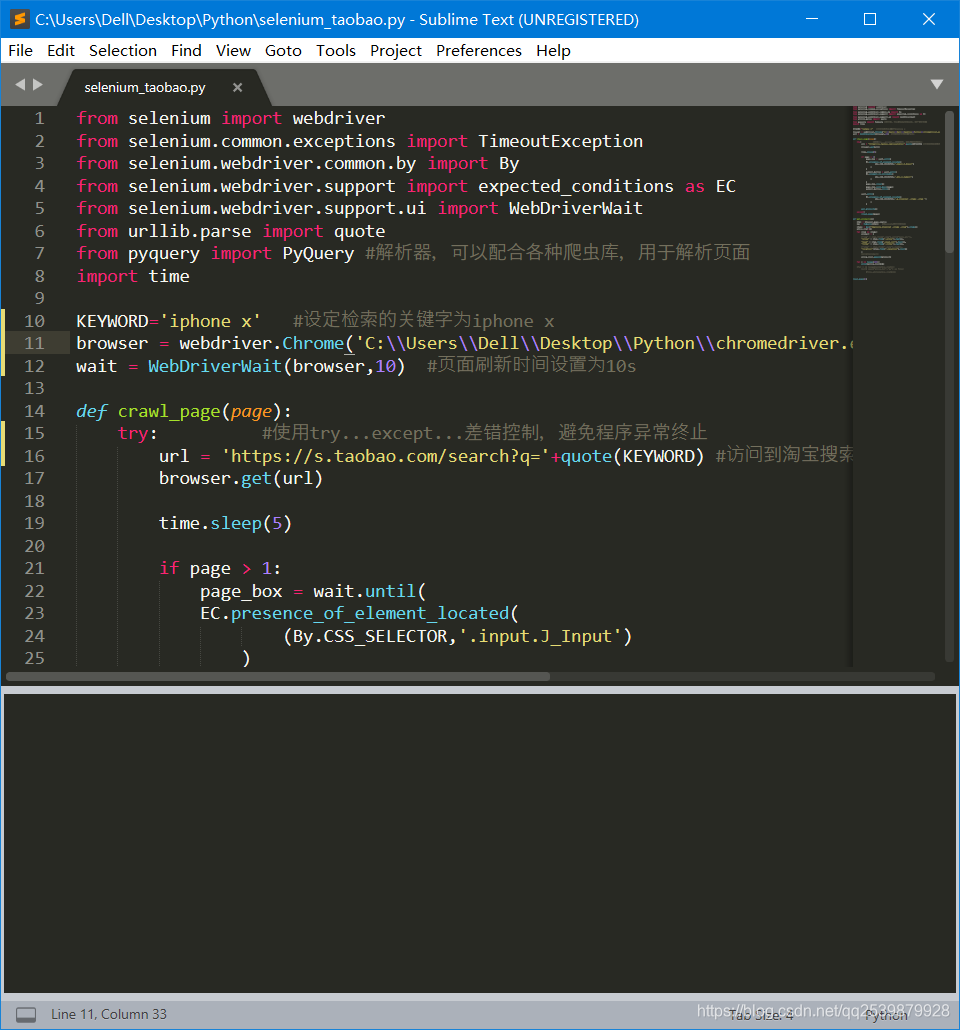The image size is (960, 1030).
Task: Open the Preferences menu
Action: point(478,51)
